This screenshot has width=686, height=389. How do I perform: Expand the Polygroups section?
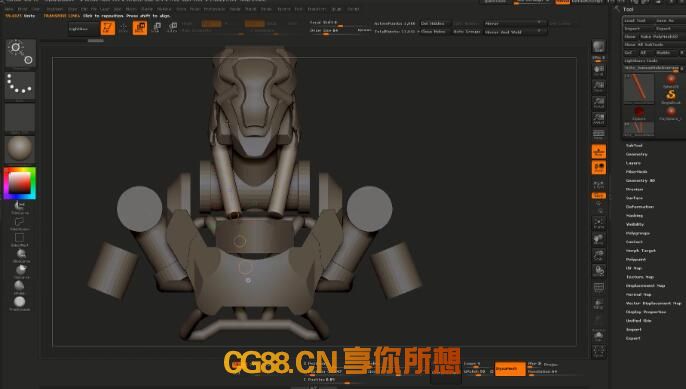[638, 233]
